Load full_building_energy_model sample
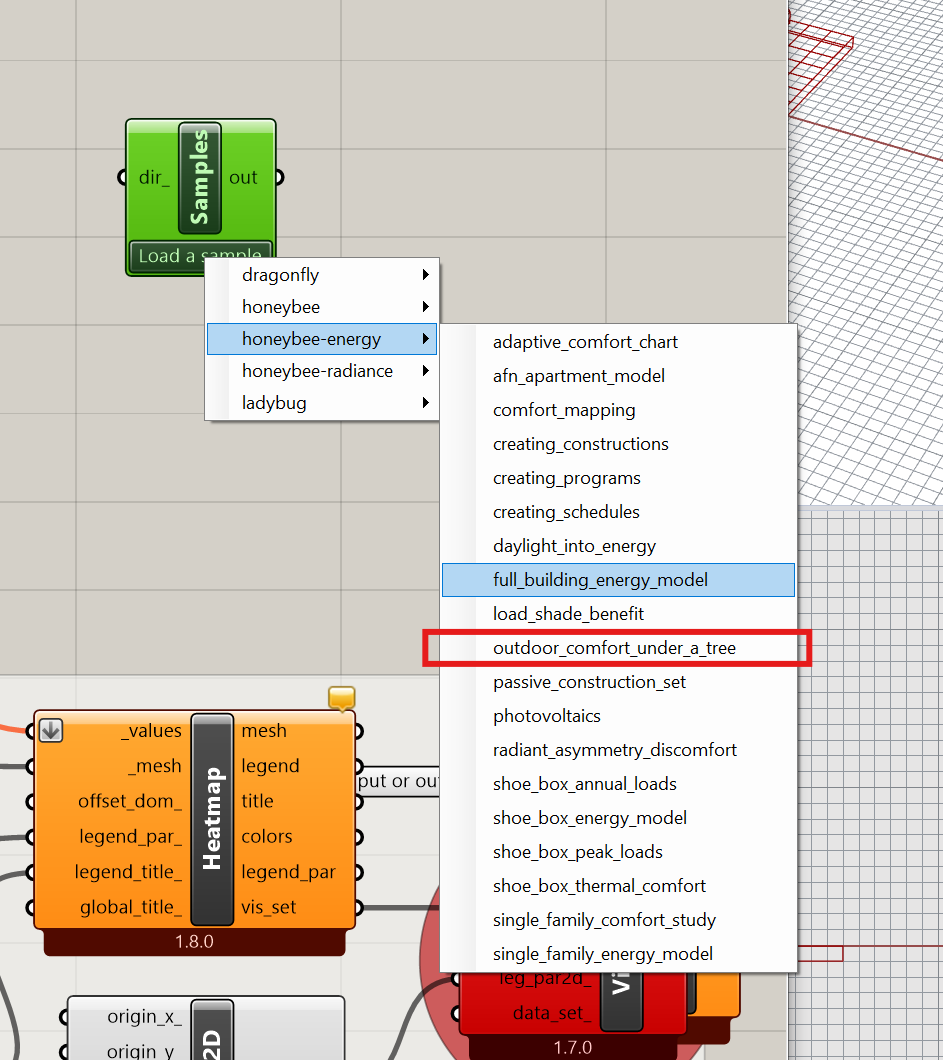Screen dimensions: 943x1060 tap(618, 580)
